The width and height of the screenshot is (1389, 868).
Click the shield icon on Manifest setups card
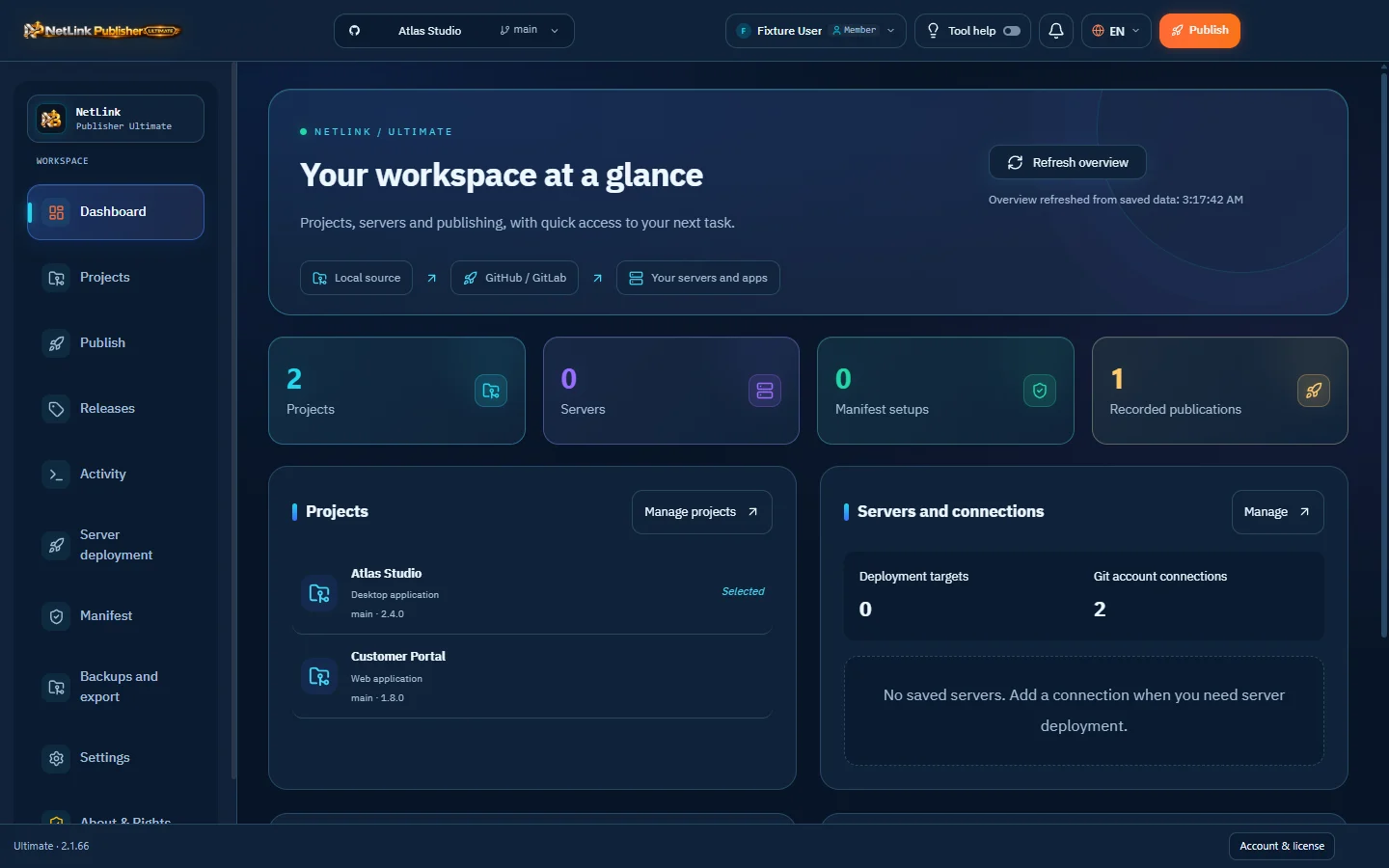[x=1040, y=391]
